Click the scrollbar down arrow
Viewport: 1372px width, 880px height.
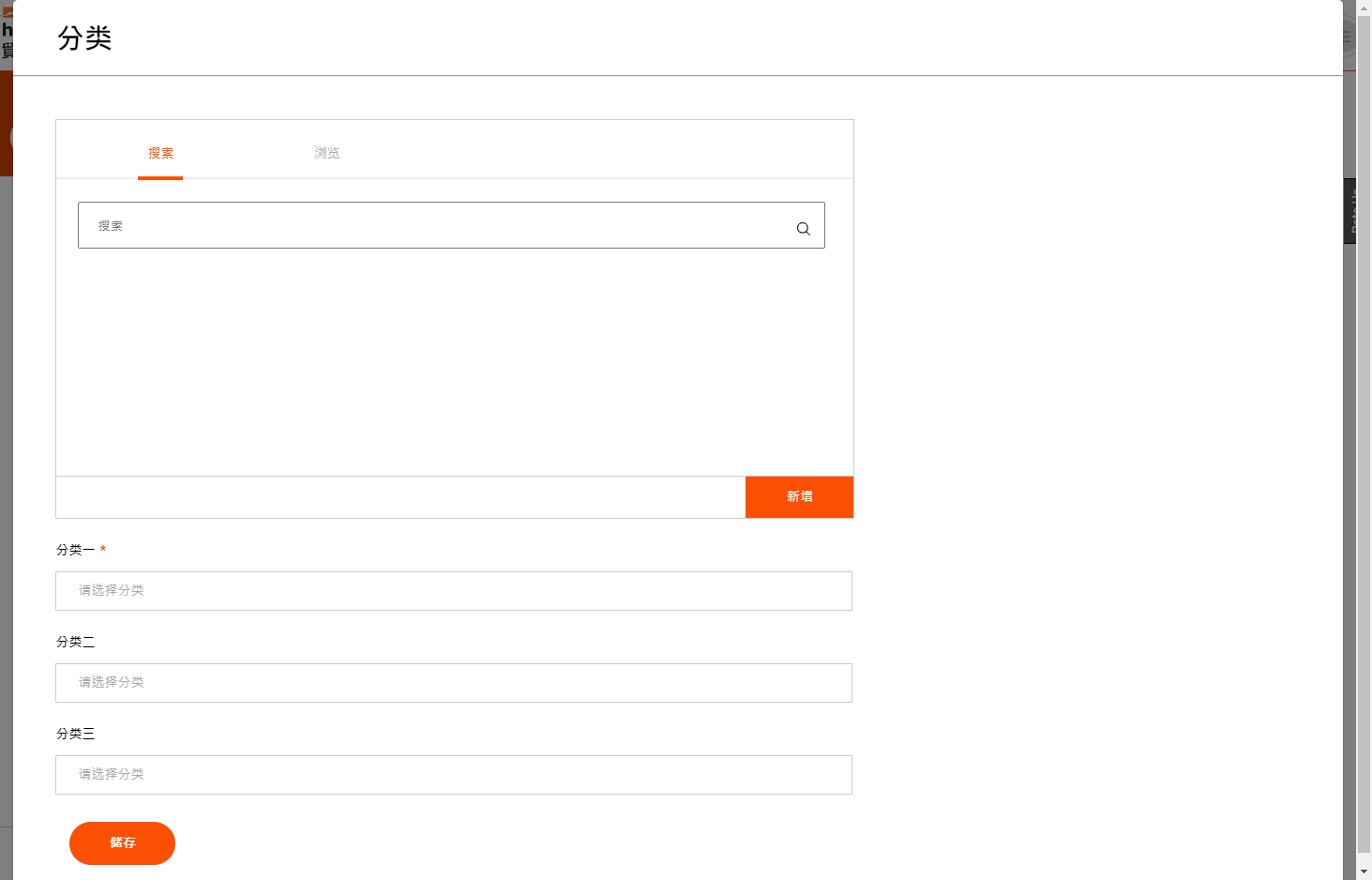[1364, 872]
